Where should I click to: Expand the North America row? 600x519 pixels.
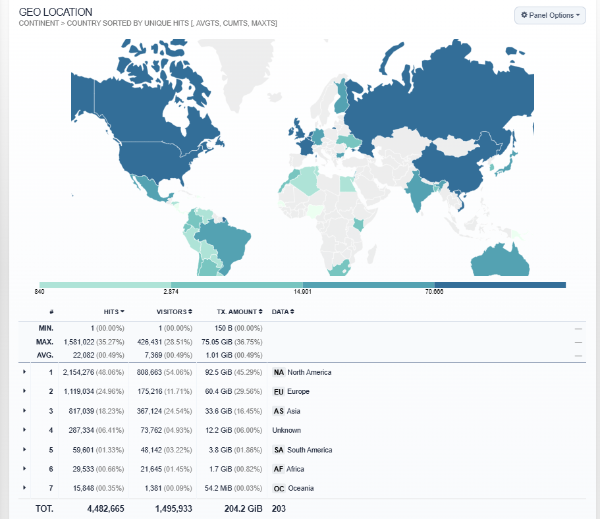click(24, 372)
